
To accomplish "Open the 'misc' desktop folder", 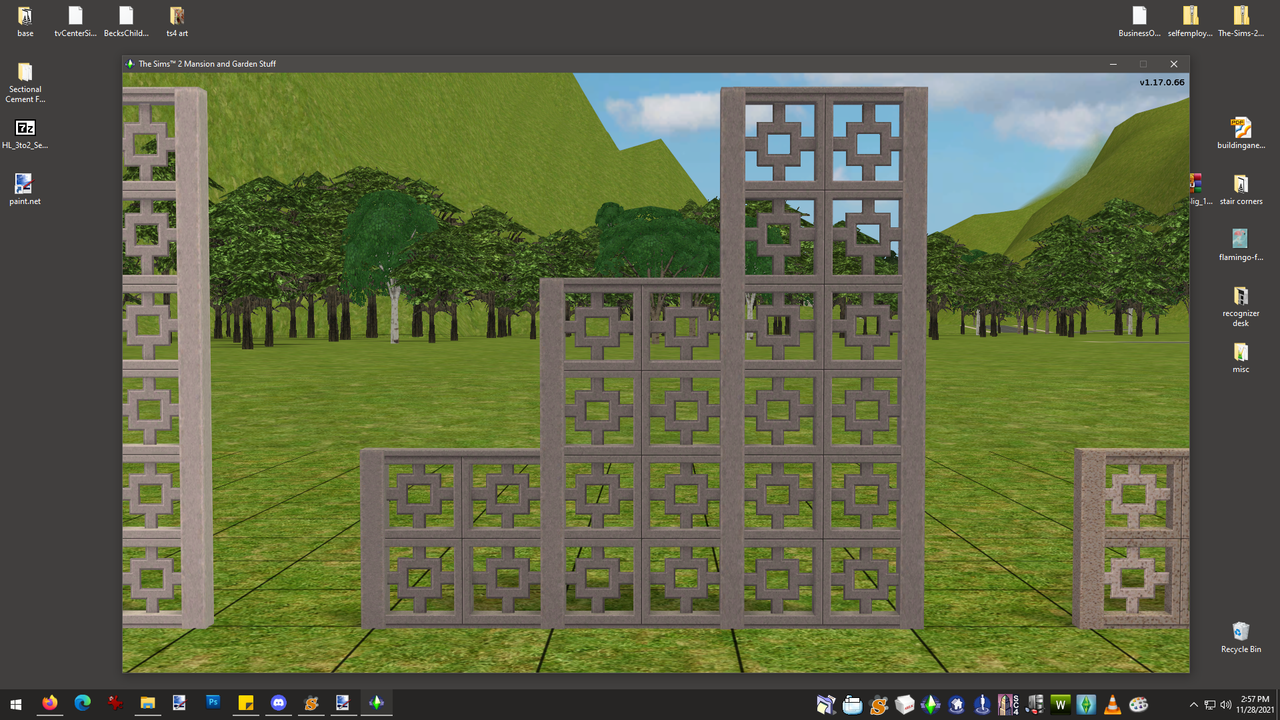I will point(1241,358).
